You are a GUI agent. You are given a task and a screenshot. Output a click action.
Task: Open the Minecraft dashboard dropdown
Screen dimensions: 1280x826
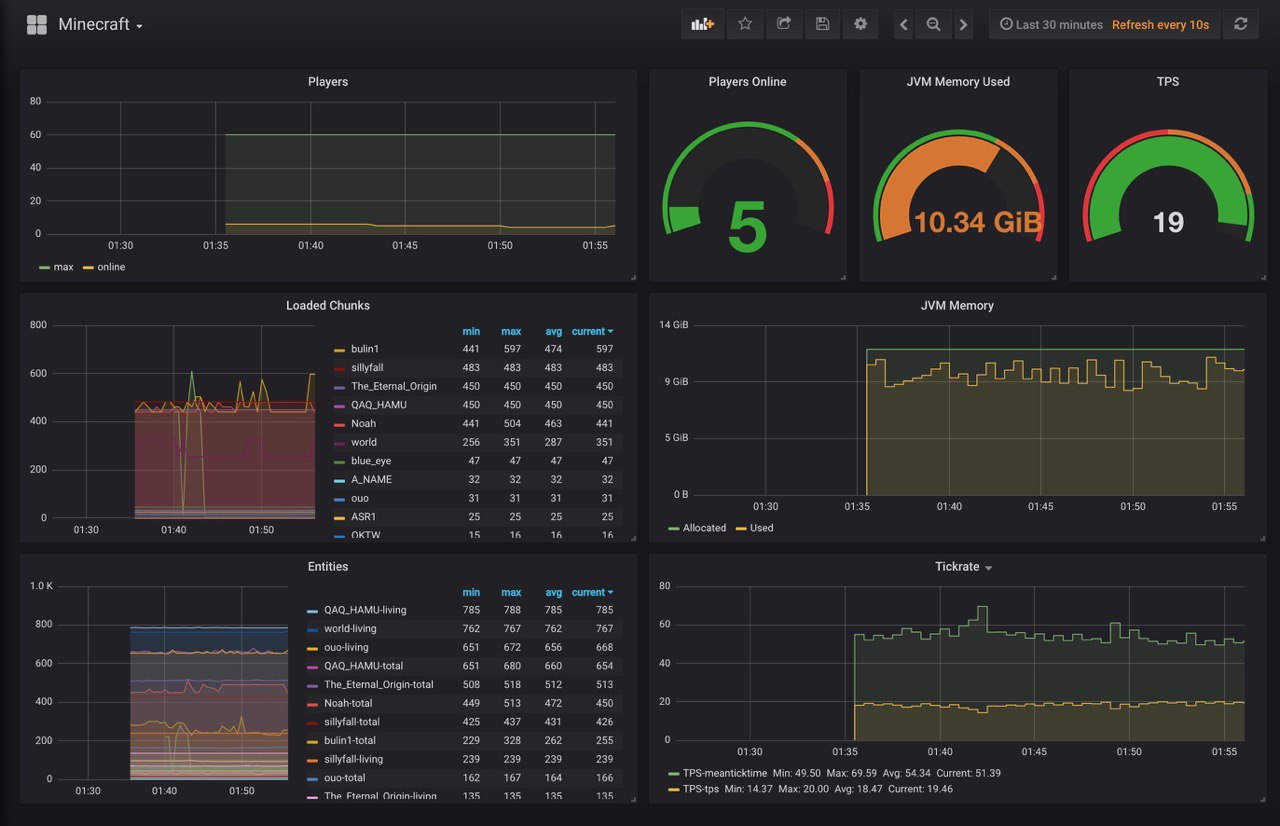click(100, 24)
